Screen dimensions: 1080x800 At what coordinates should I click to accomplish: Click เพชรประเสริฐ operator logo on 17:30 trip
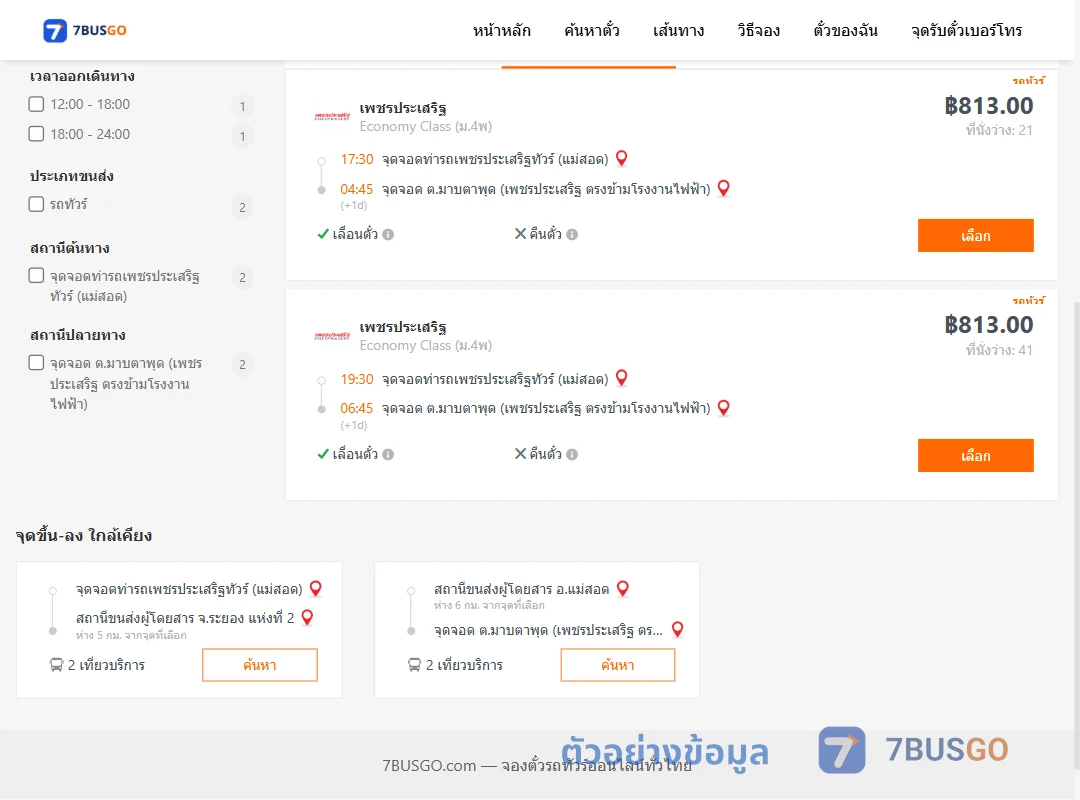[x=332, y=116]
